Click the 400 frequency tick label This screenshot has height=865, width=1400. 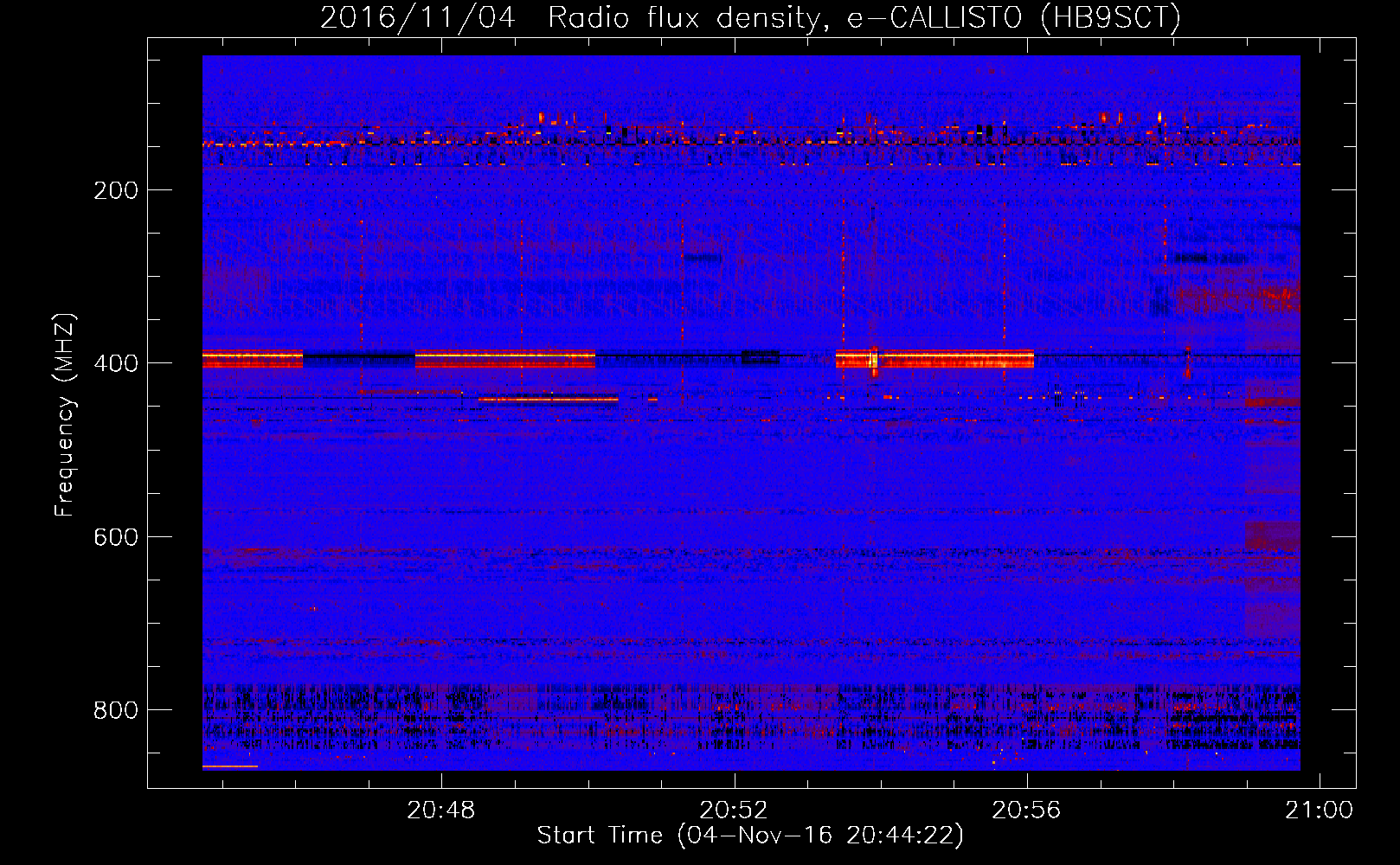coord(116,363)
